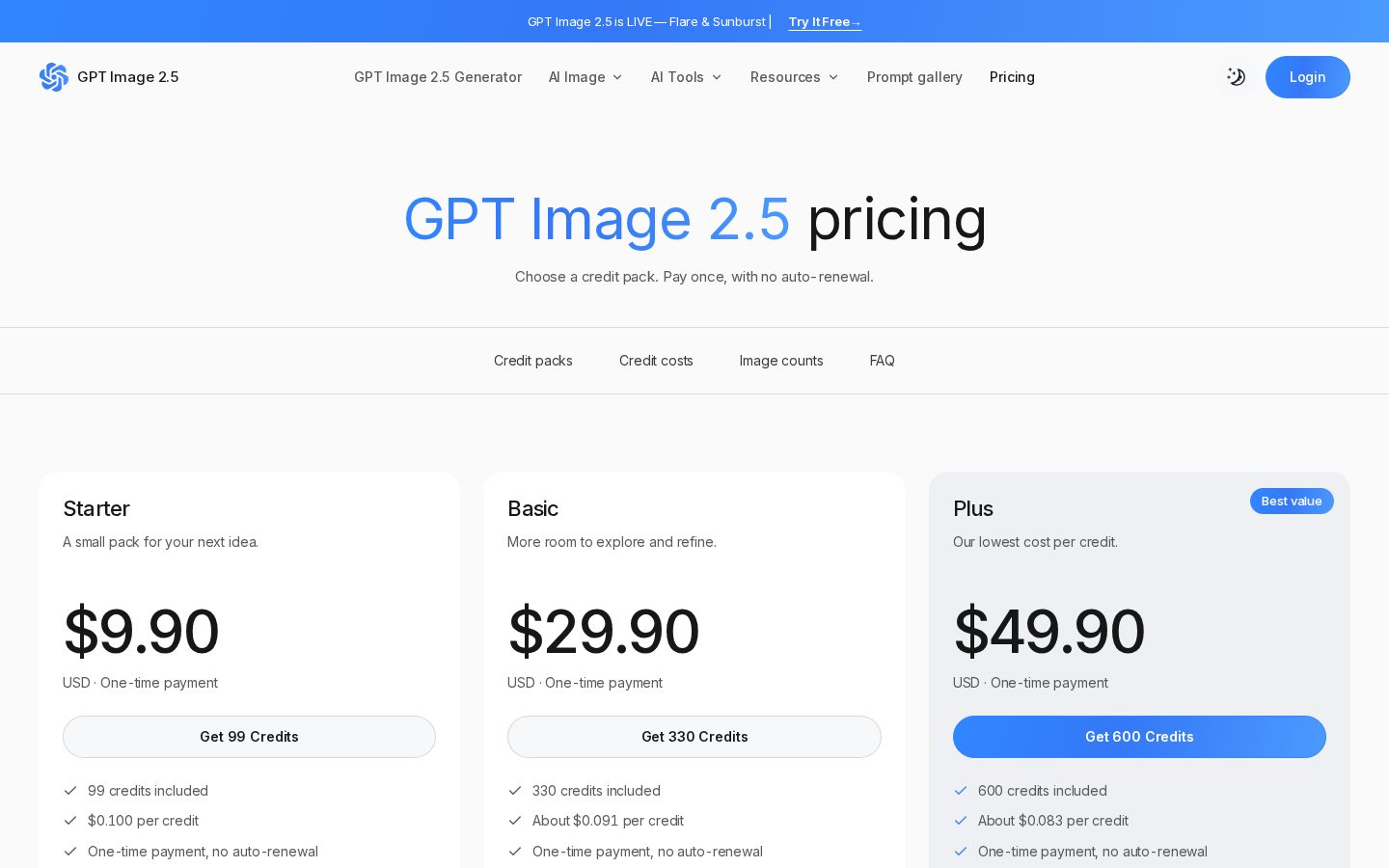Click the checkmark beside About $0.083 per credit

[961, 821]
